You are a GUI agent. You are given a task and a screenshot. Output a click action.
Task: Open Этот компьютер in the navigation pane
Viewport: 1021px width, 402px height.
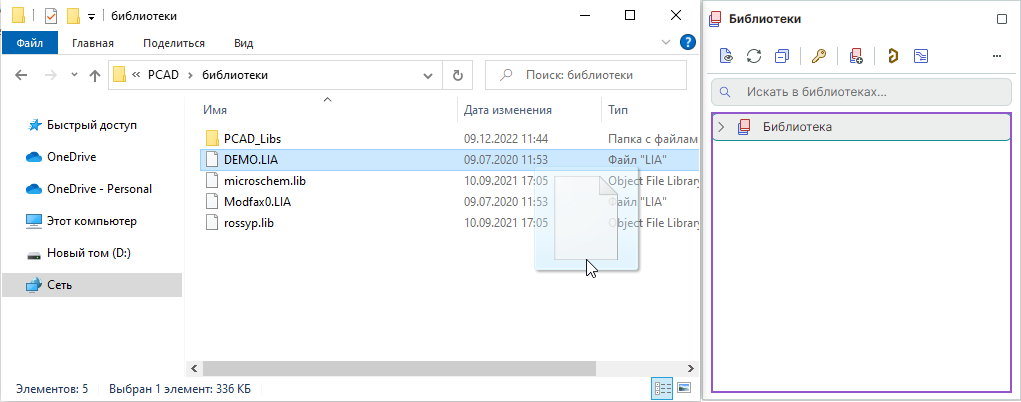pos(92,221)
